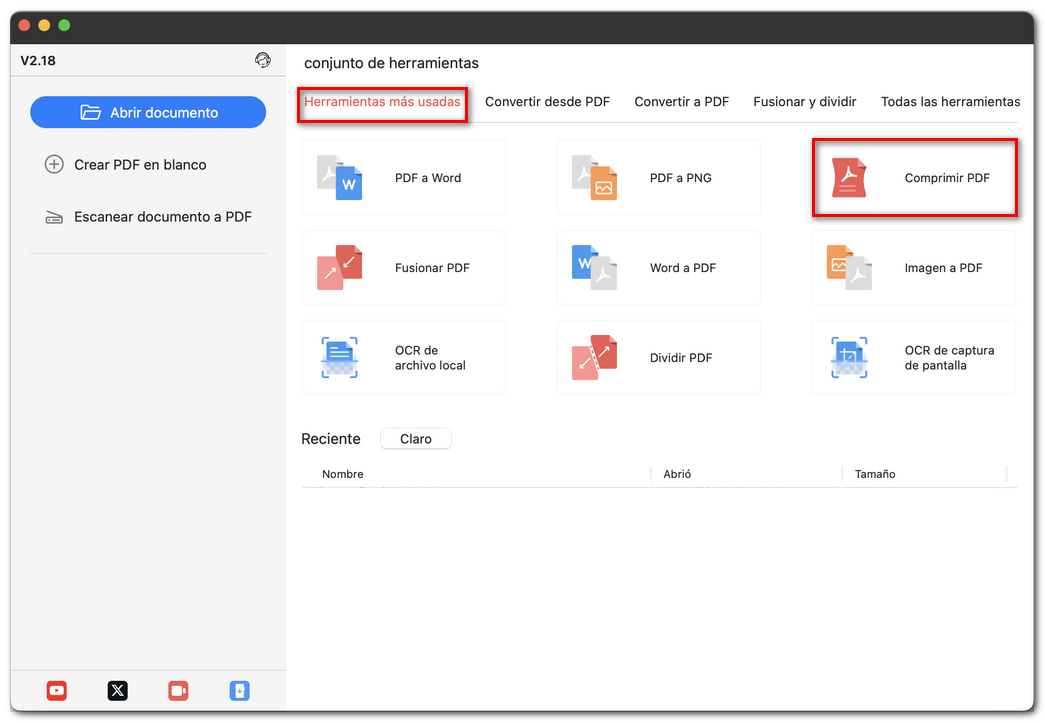Select the Dividir PDF tool
1045x723 pixels.
(x=658, y=357)
